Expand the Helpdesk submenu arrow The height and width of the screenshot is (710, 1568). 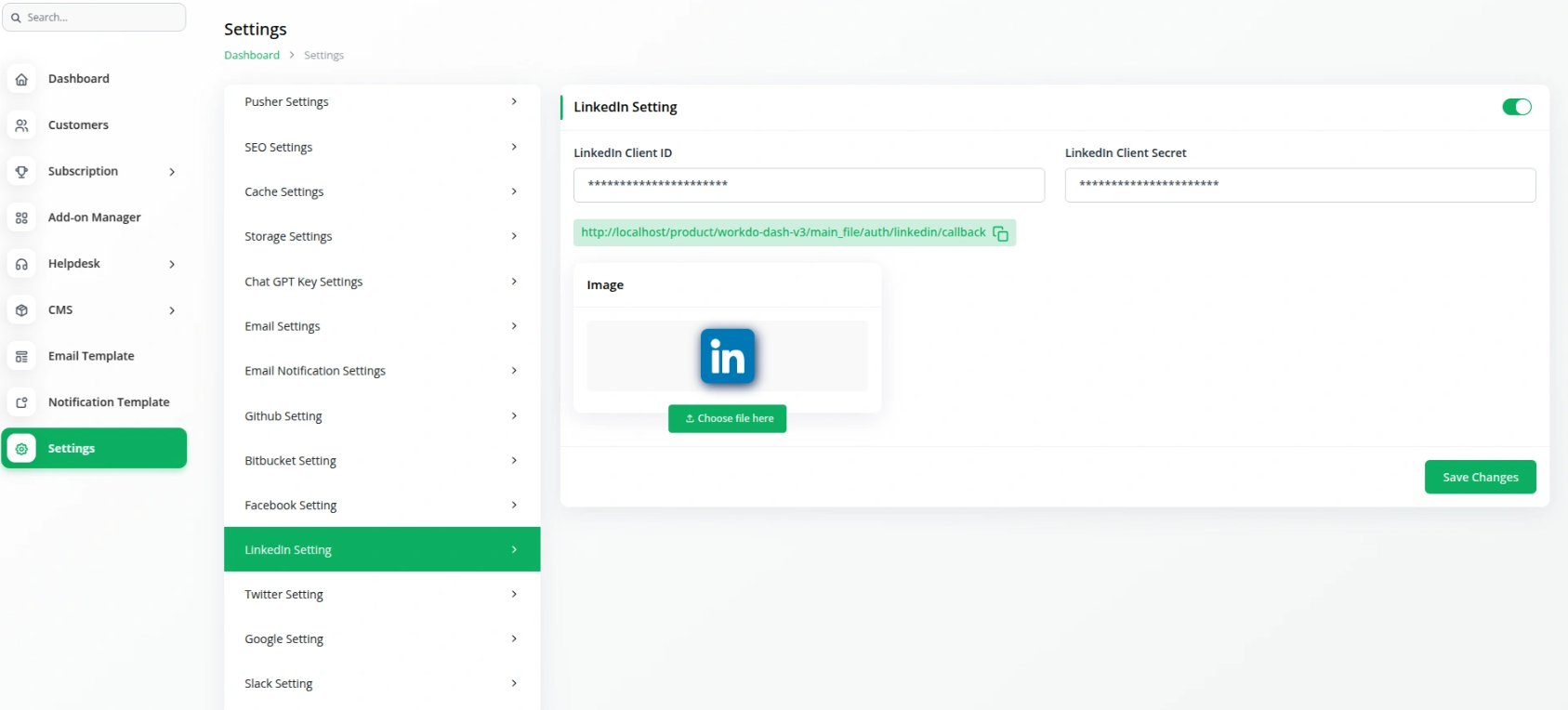(x=172, y=264)
